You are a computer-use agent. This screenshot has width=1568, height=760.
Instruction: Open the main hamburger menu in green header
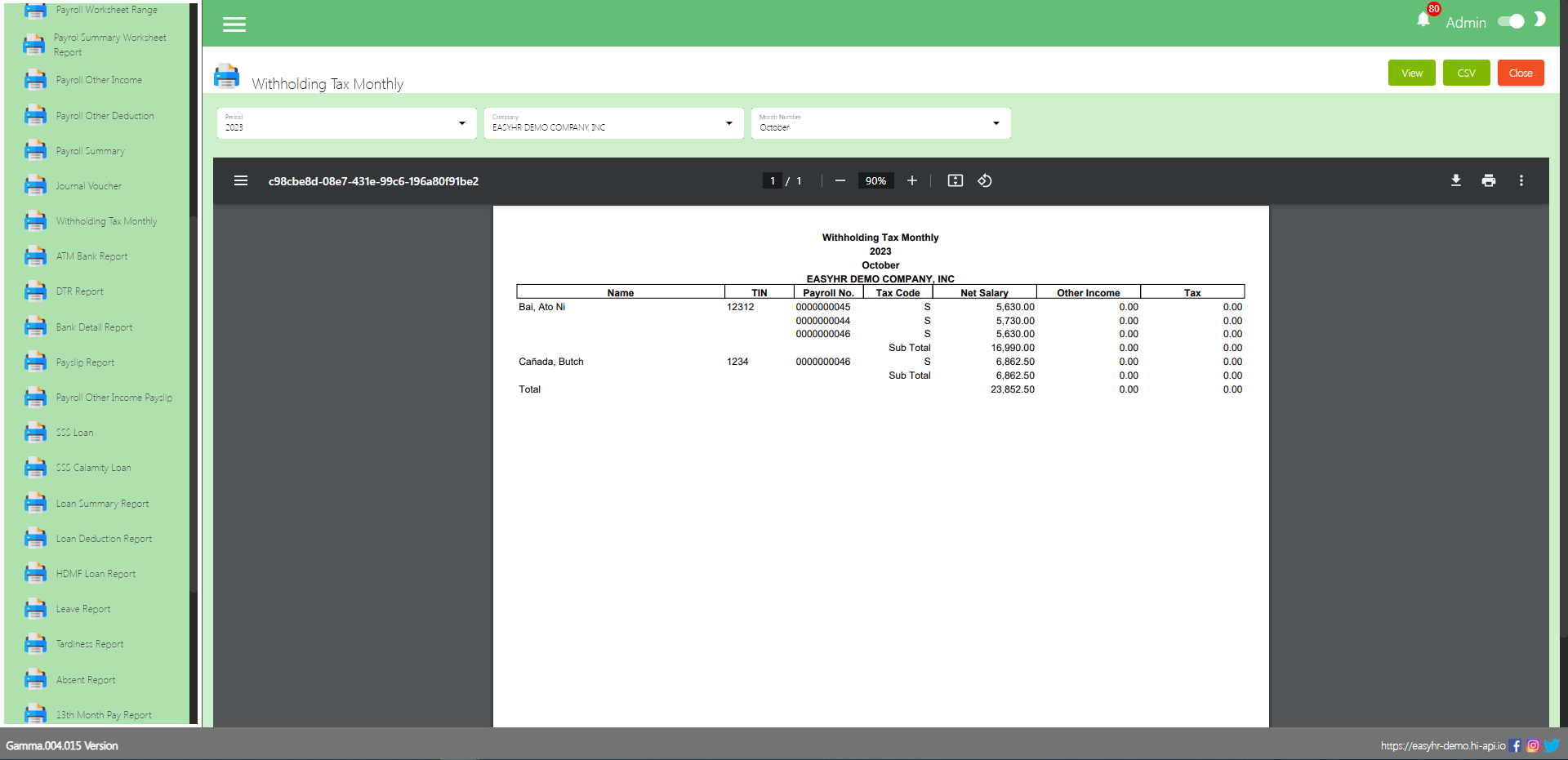coord(234,24)
